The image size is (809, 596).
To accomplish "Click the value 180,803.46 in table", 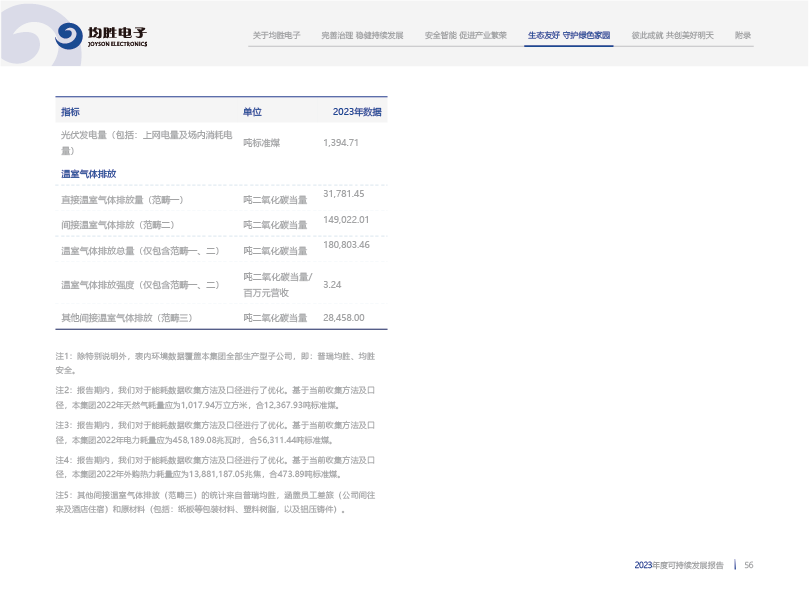I will click(346, 244).
